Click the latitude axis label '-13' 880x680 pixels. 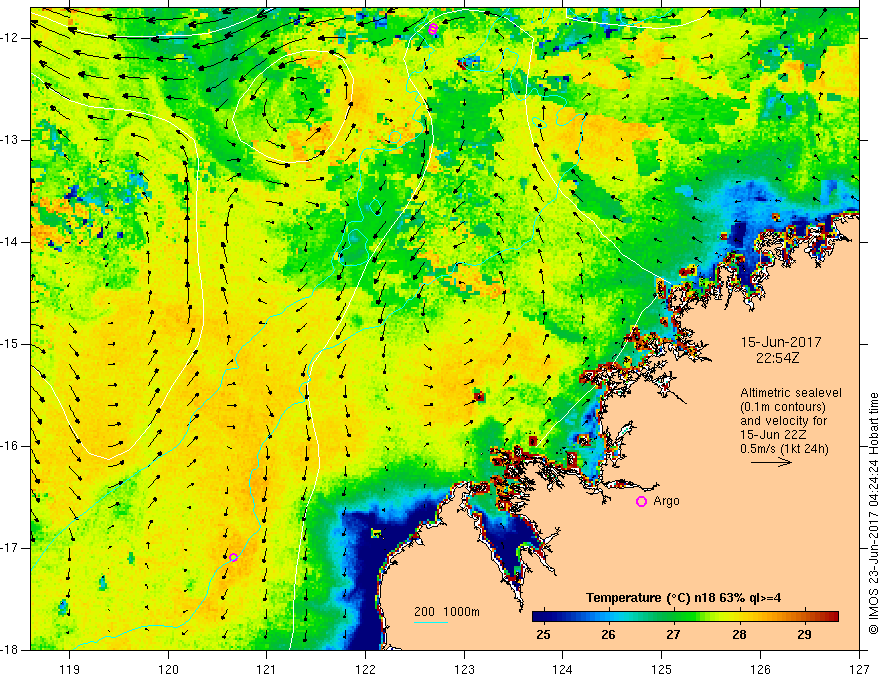[10, 140]
